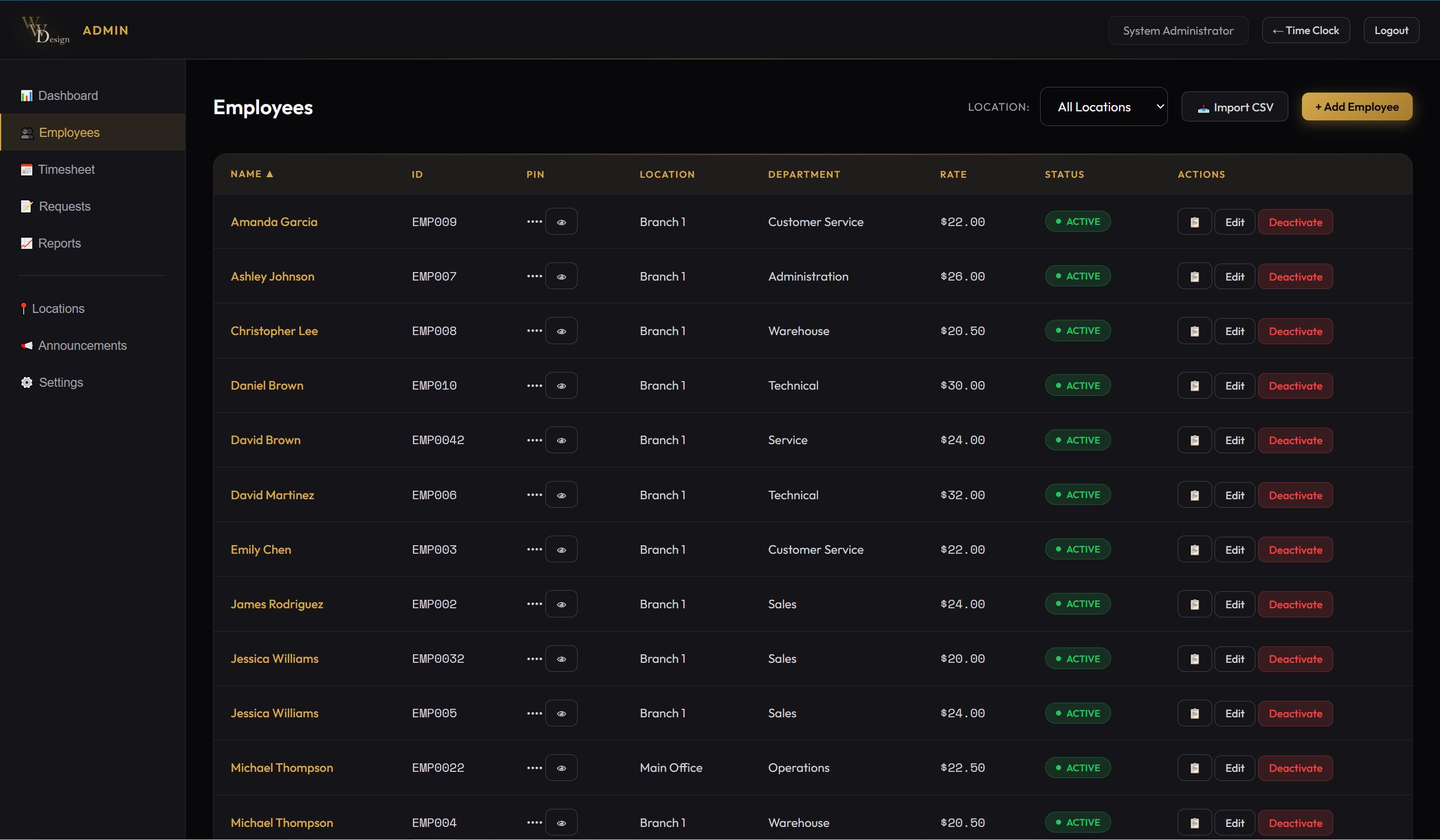Click the Add Employee button
Image resolution: width=1440 pixels, height=840 pixels.
pyautogui.click(x=1356, y=107)
